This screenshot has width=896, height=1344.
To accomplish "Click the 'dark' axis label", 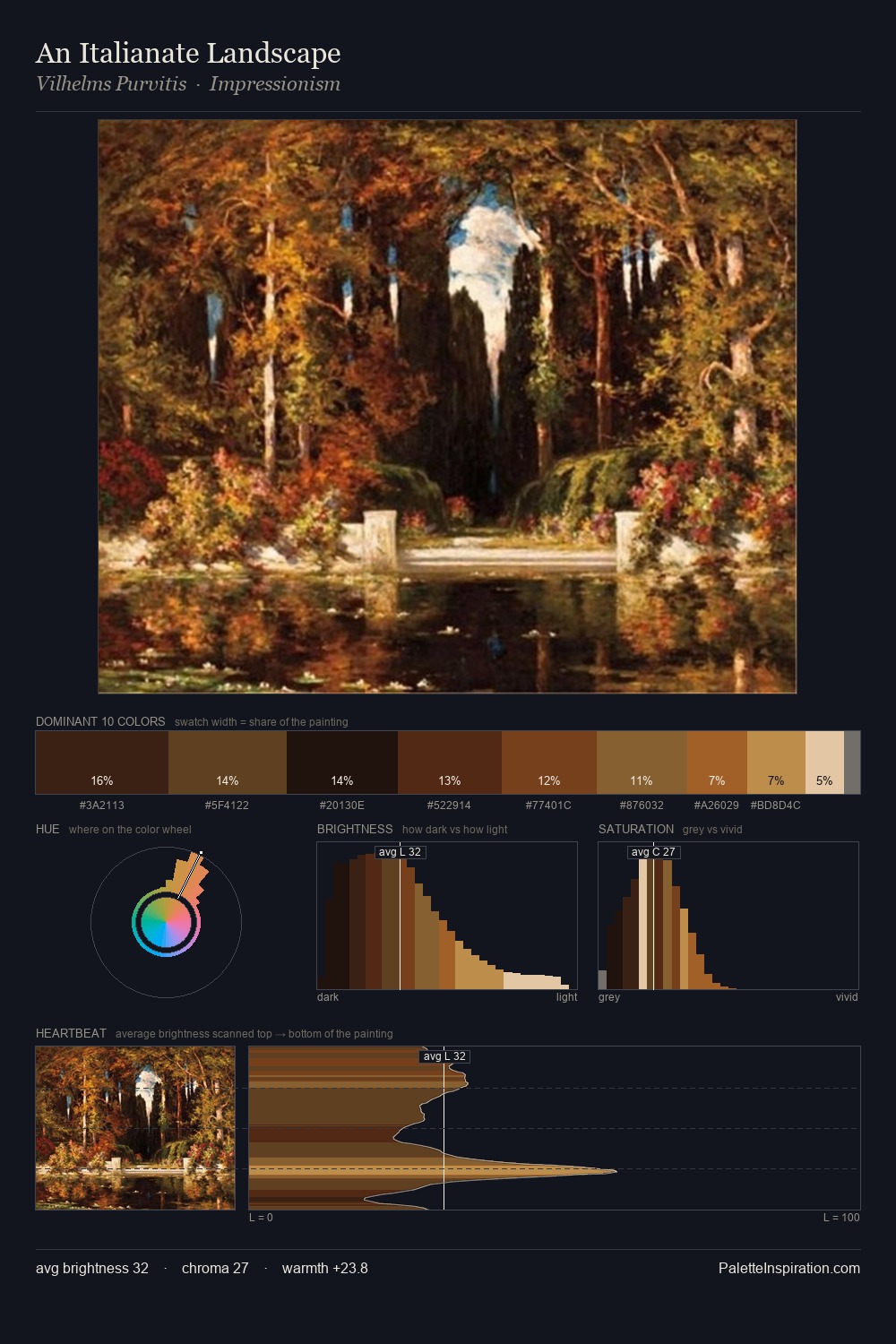I will [328, 997].
